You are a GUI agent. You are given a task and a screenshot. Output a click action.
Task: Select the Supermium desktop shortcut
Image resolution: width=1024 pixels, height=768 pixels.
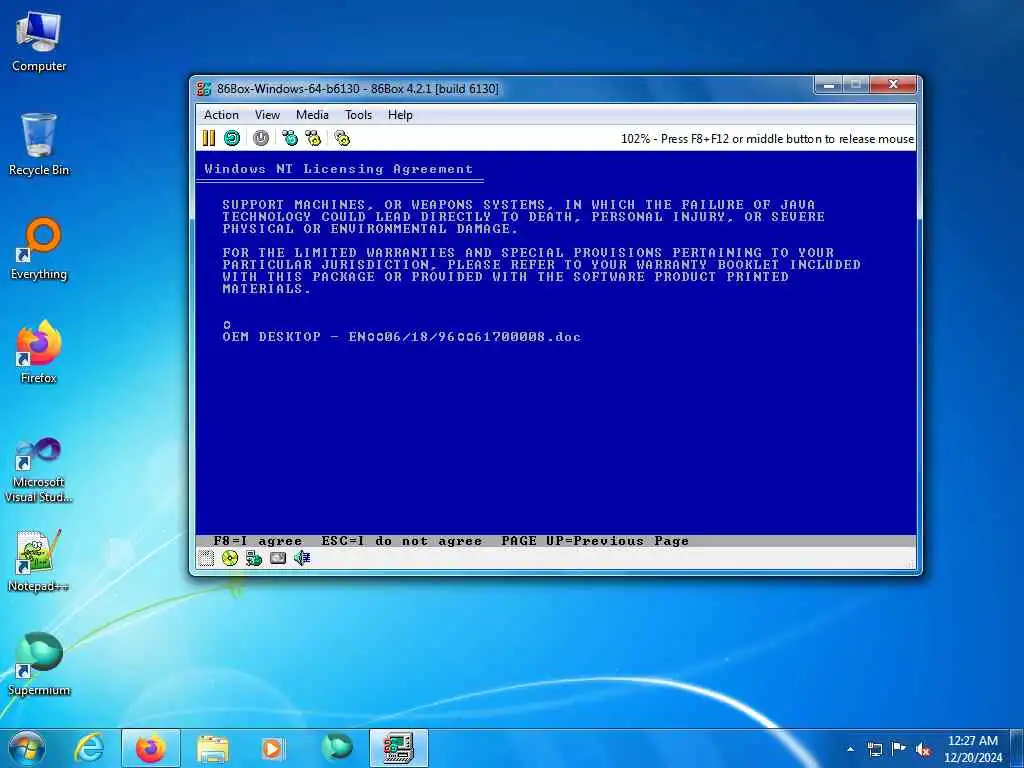(x=39, y=665)
